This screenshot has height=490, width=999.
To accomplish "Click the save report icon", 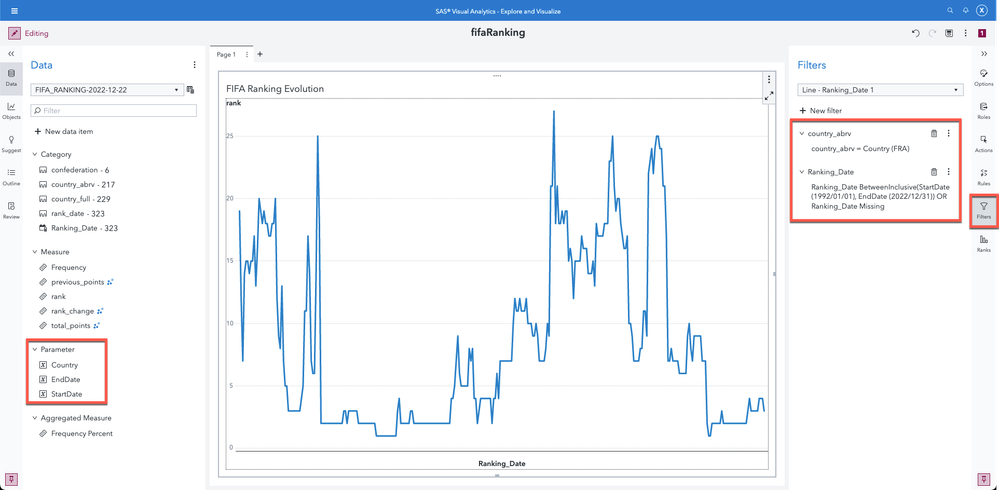I will click(x=949, y=33).
